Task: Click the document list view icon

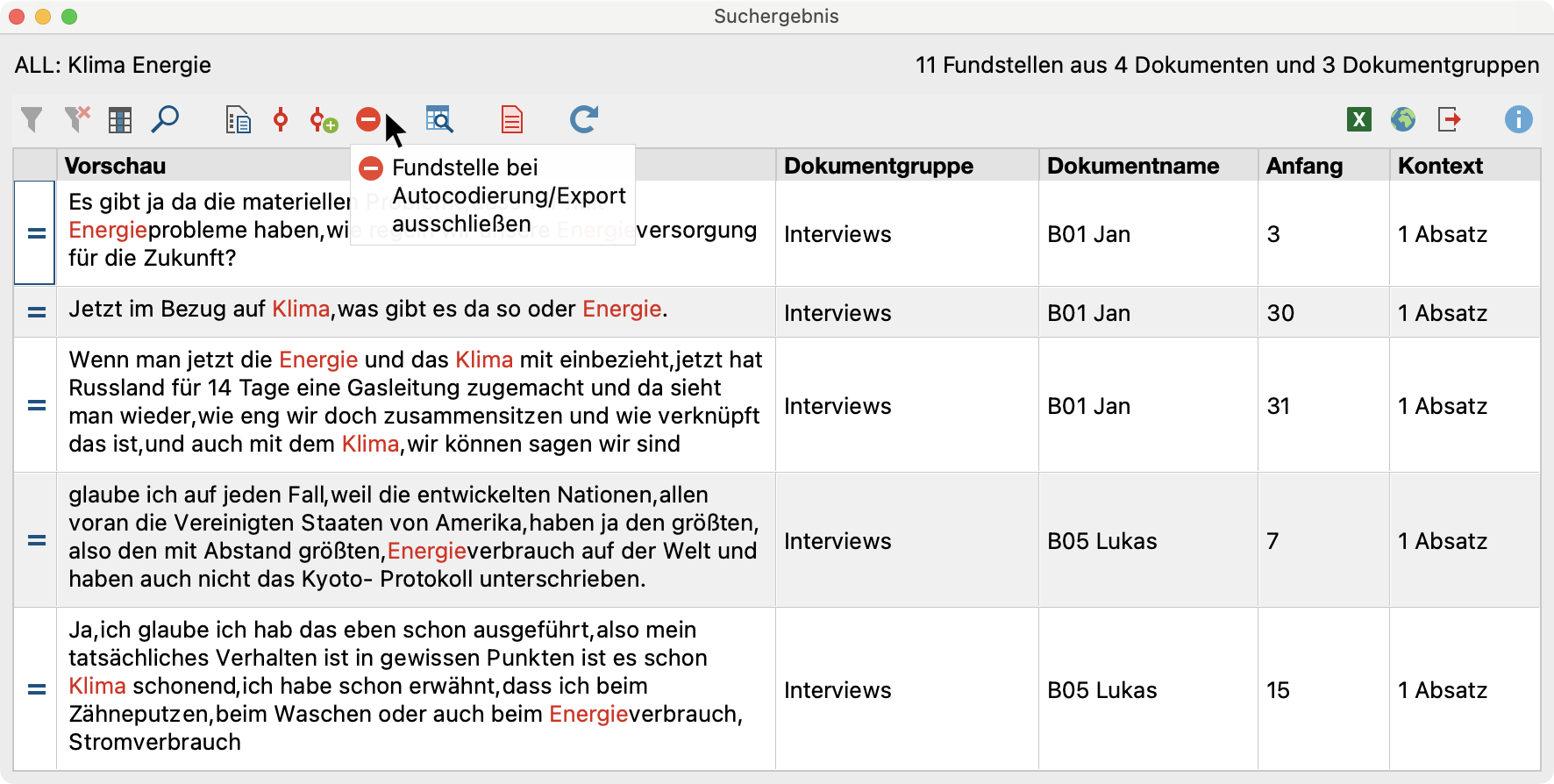Action: click(x=238, y=119)
